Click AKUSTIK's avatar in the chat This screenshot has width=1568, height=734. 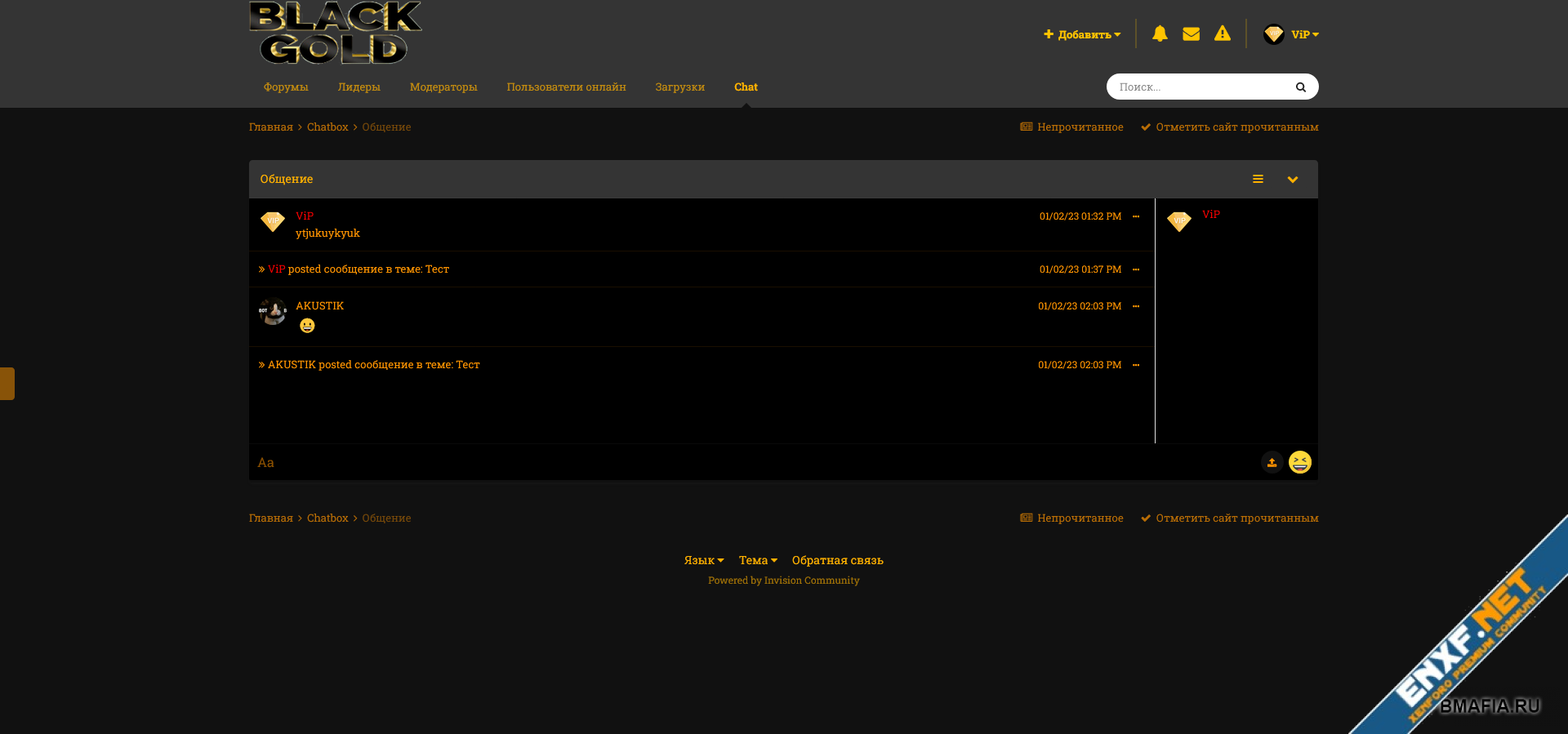point(273,311)
